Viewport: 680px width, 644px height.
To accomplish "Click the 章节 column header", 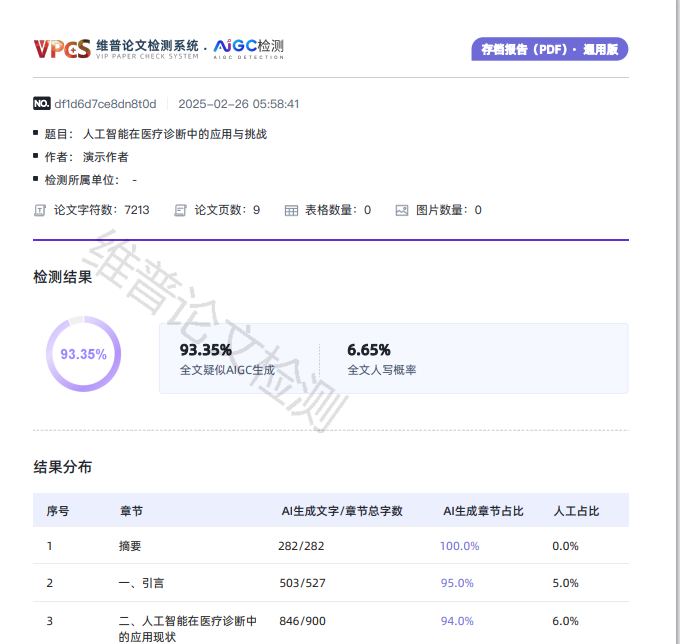I will pyautogui.click(x=131, y=511).
